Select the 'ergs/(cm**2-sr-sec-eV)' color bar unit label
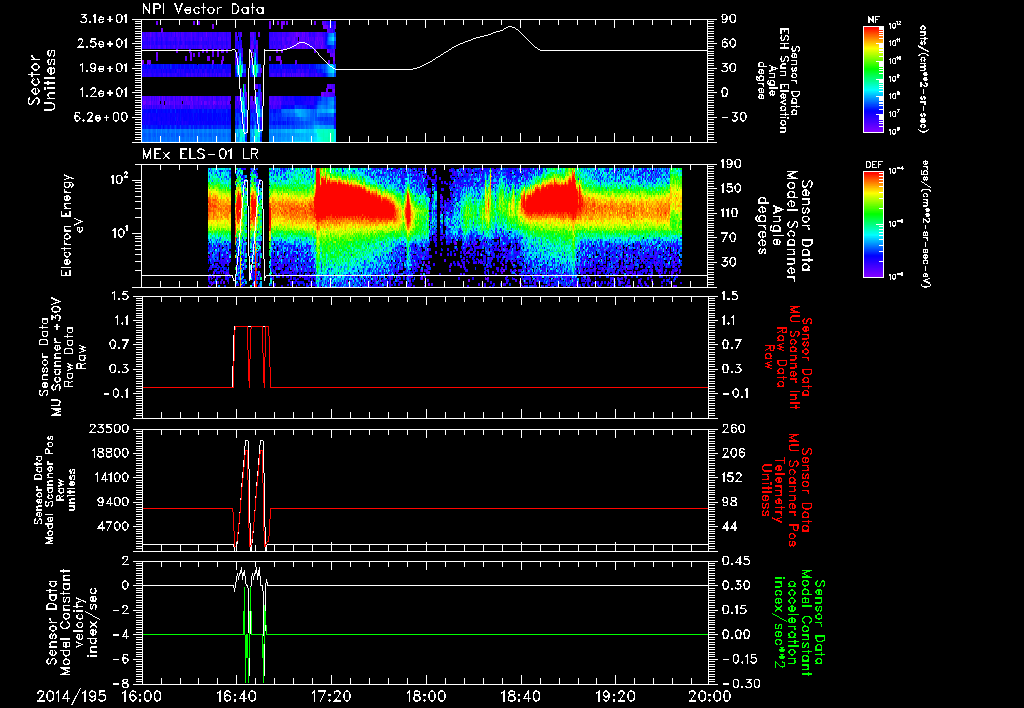This screenshot has height=708, width=1024. [x=925, y=224]
